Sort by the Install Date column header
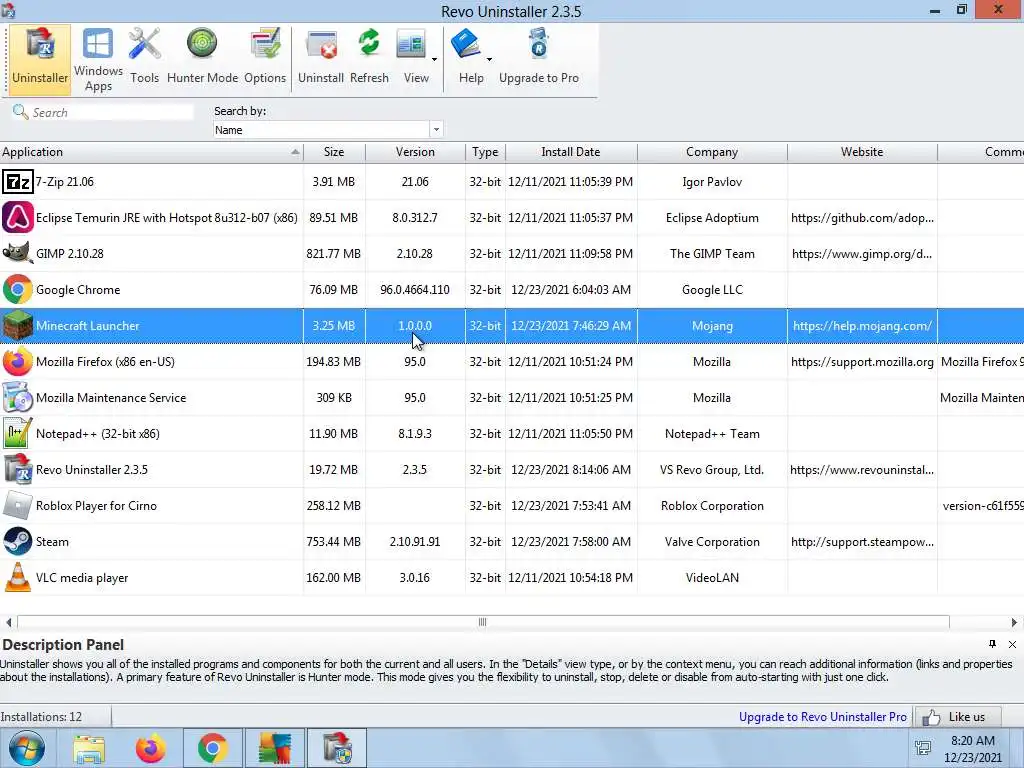Screen dimensions: 1024x768 point(571,152)
